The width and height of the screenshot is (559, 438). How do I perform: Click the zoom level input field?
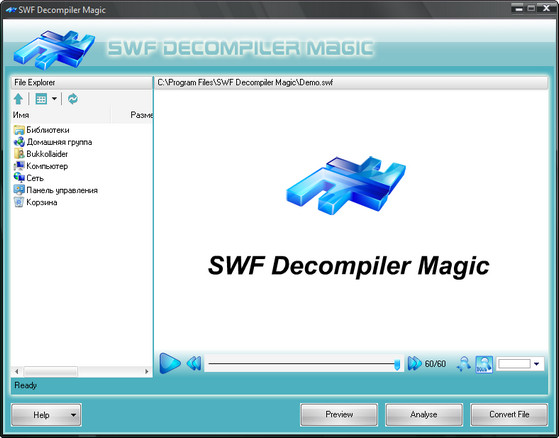click(514, 364)
